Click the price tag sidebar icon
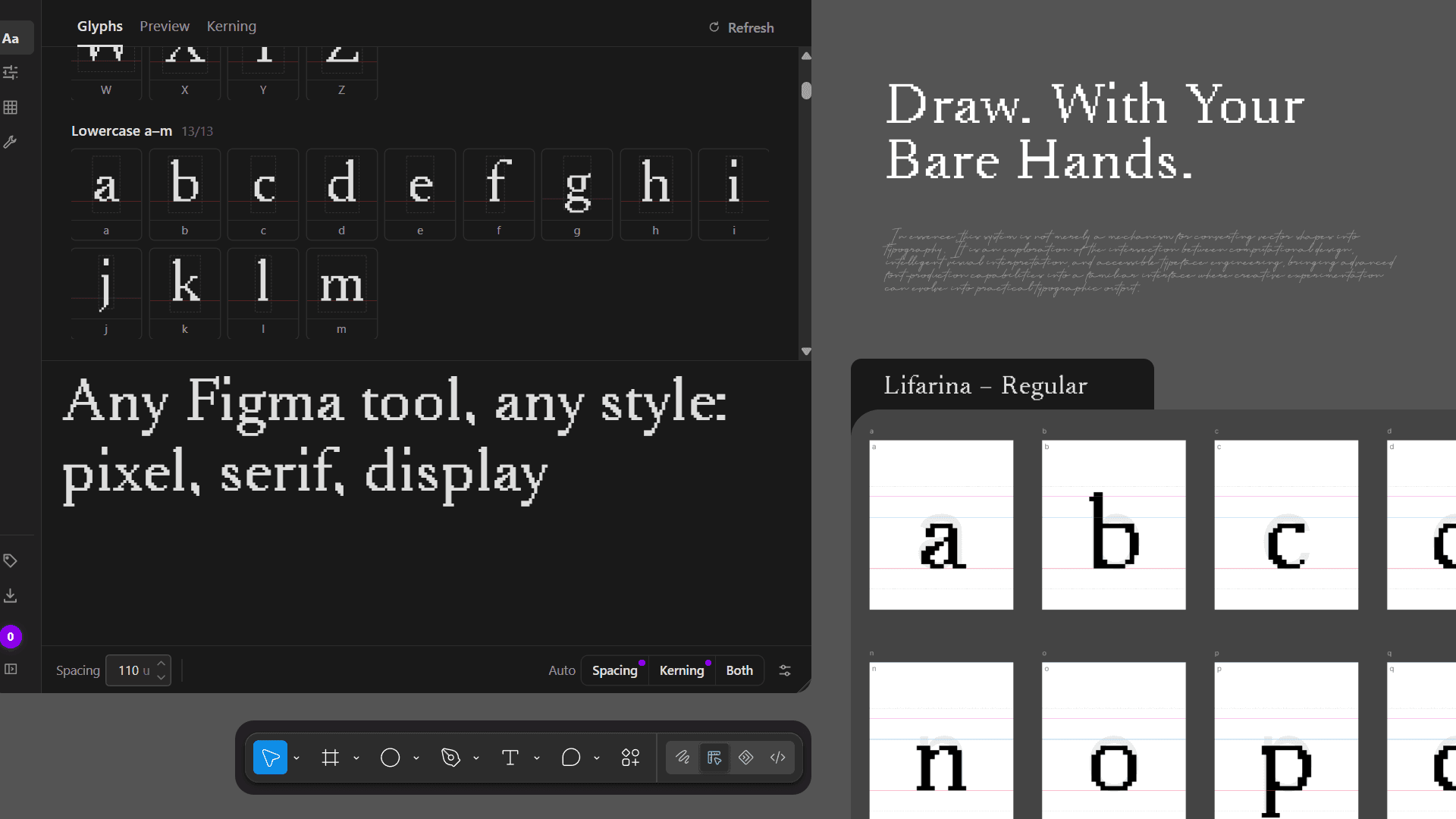The height and width of the screenshot is (819, 1456). [11, 561]
